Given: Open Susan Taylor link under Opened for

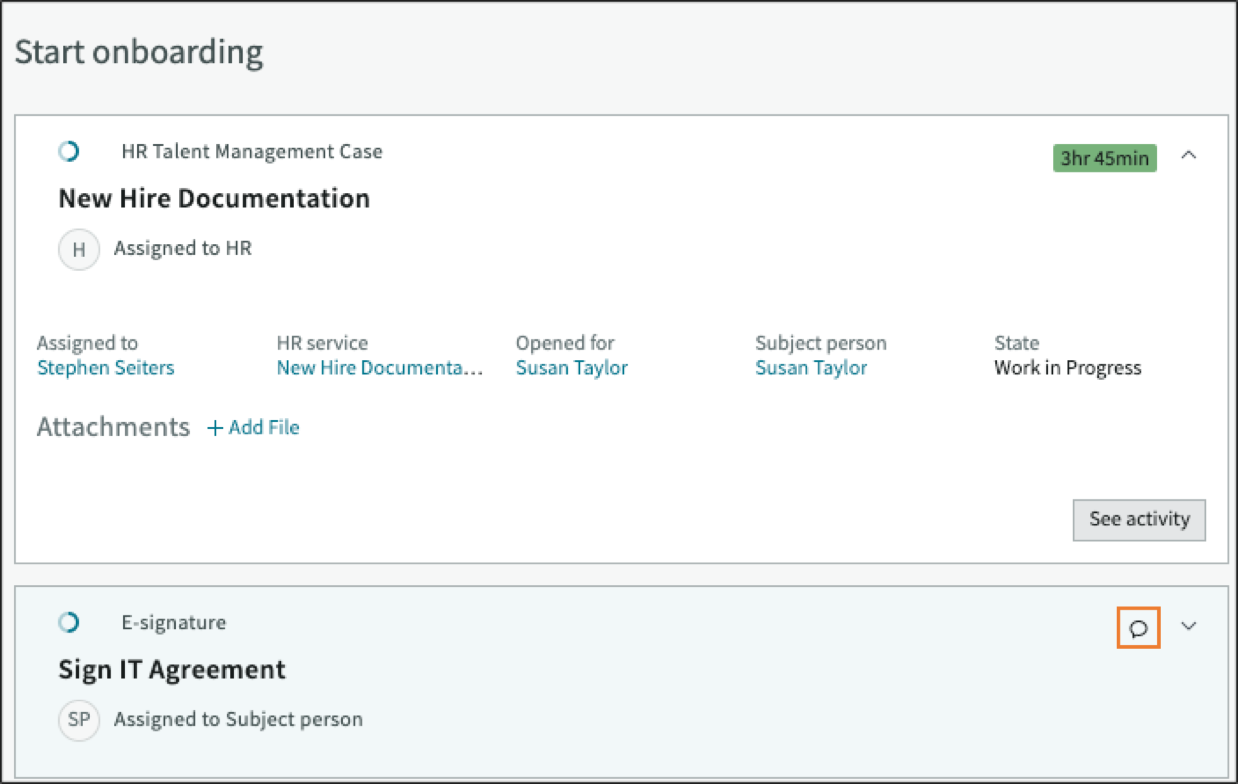Looking at the screenshot, I should [572, 368].
